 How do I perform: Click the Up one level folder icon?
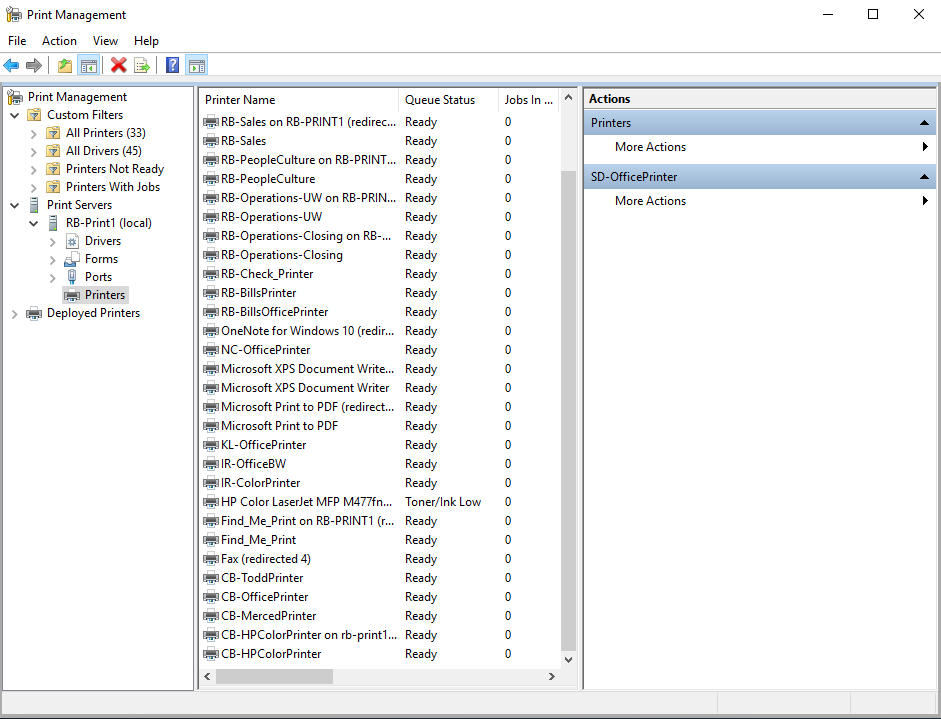[65, 65]
